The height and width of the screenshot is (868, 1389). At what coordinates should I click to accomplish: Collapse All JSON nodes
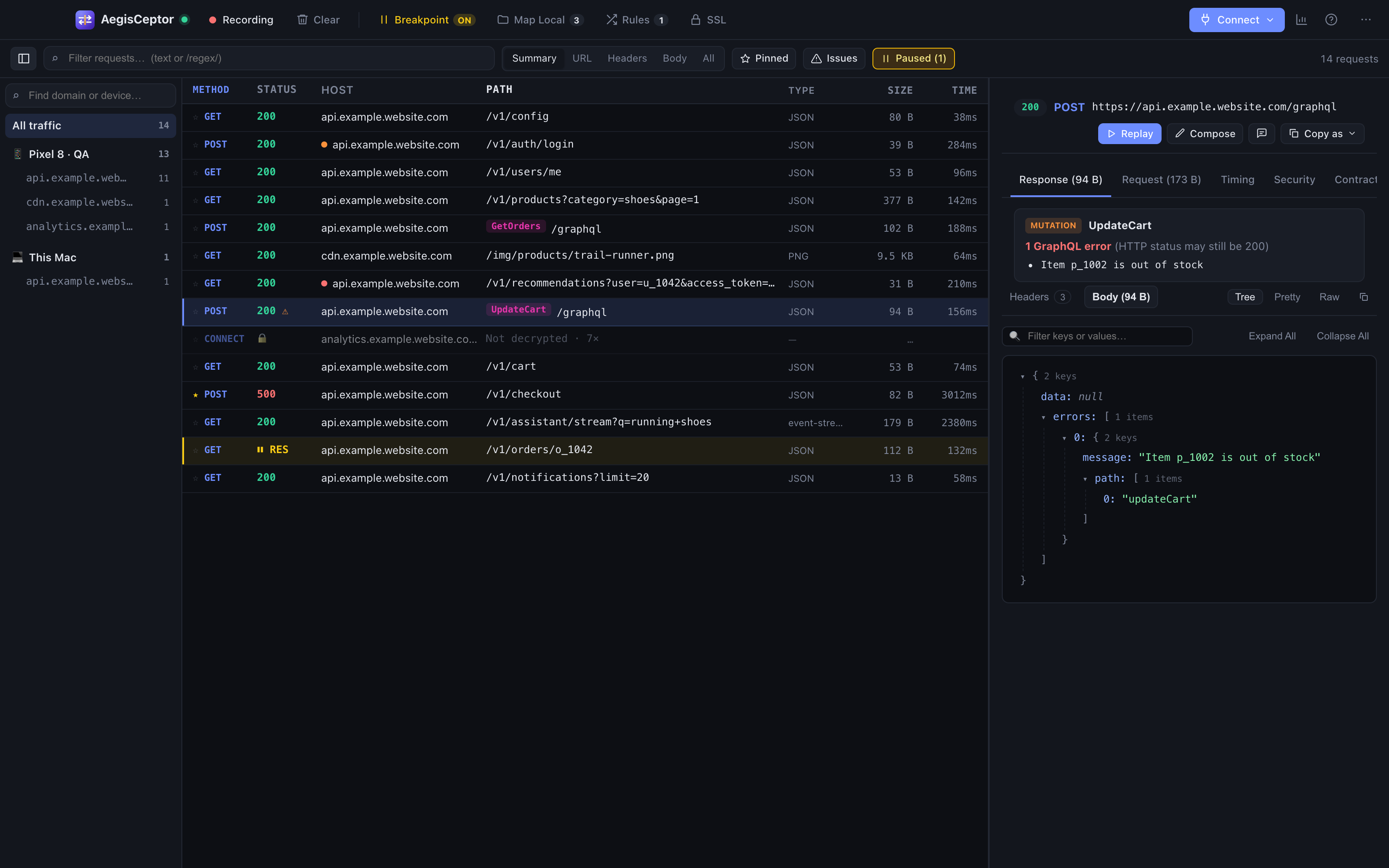pos(1343,336)
